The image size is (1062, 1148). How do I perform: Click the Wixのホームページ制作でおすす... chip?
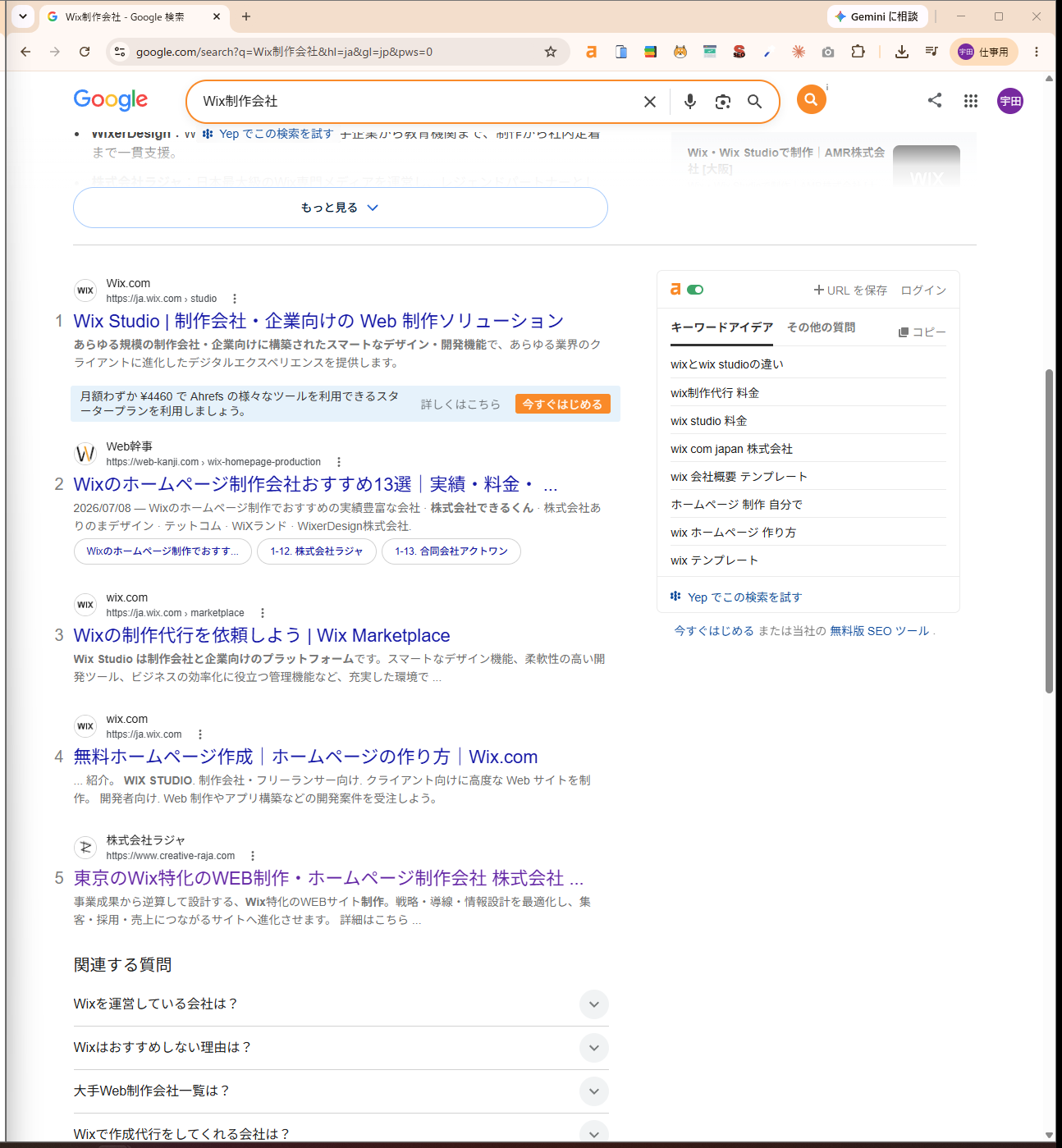[x=163, y=551]
